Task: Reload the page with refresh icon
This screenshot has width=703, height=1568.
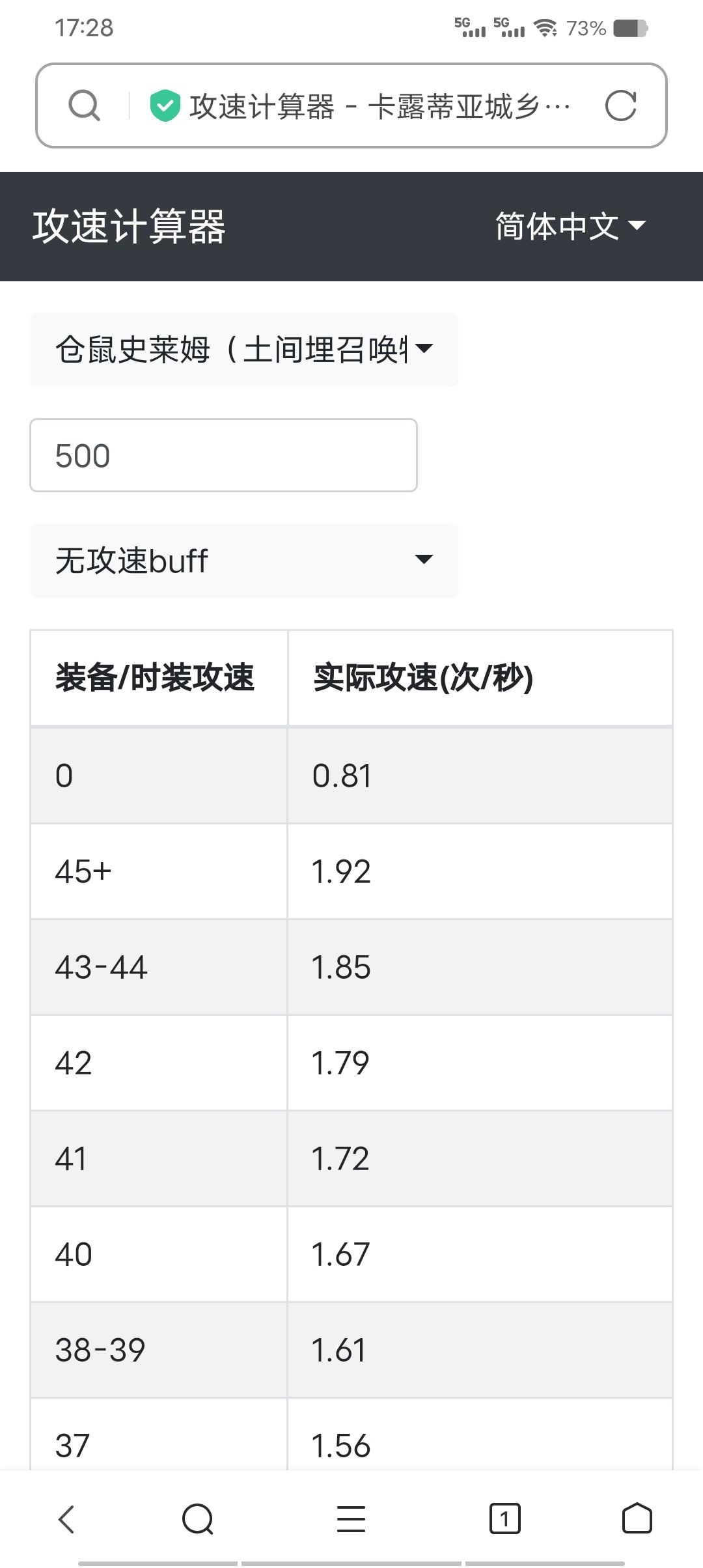Action: [620, 105]
